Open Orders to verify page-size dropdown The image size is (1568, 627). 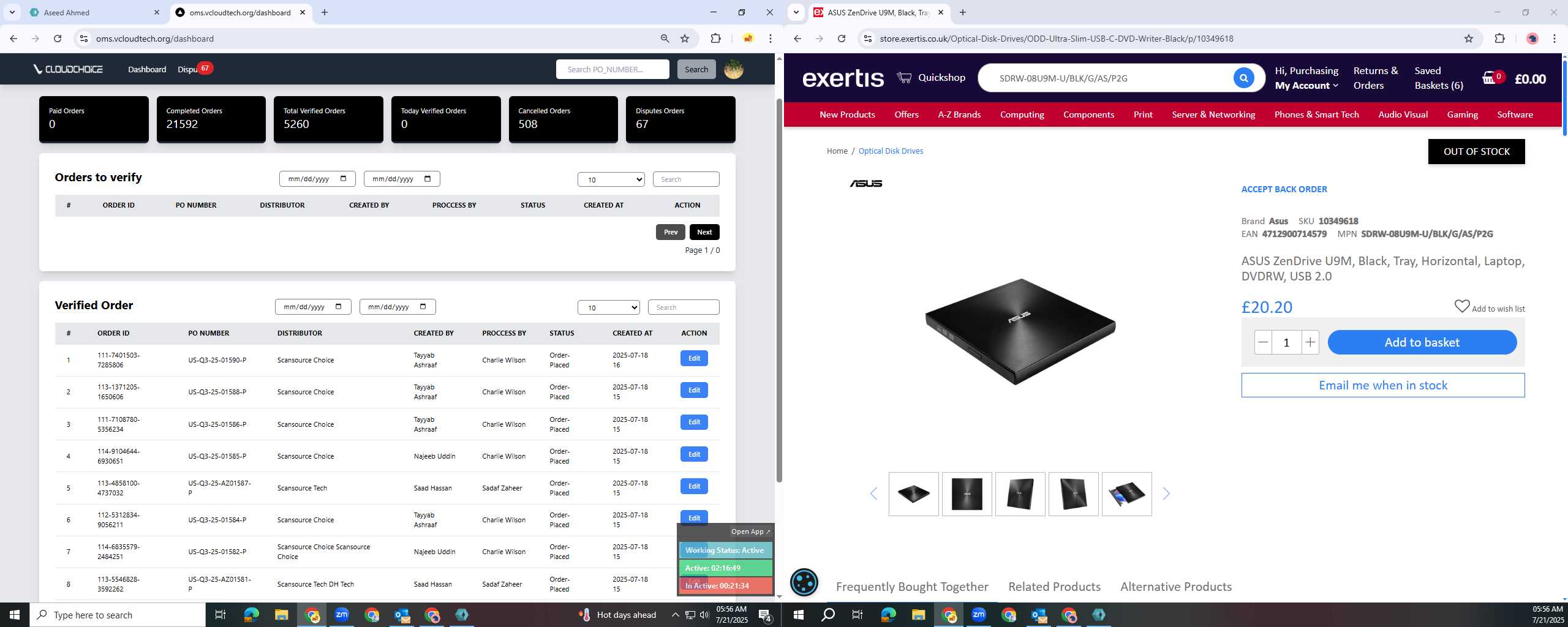click(x=611, y=179)
